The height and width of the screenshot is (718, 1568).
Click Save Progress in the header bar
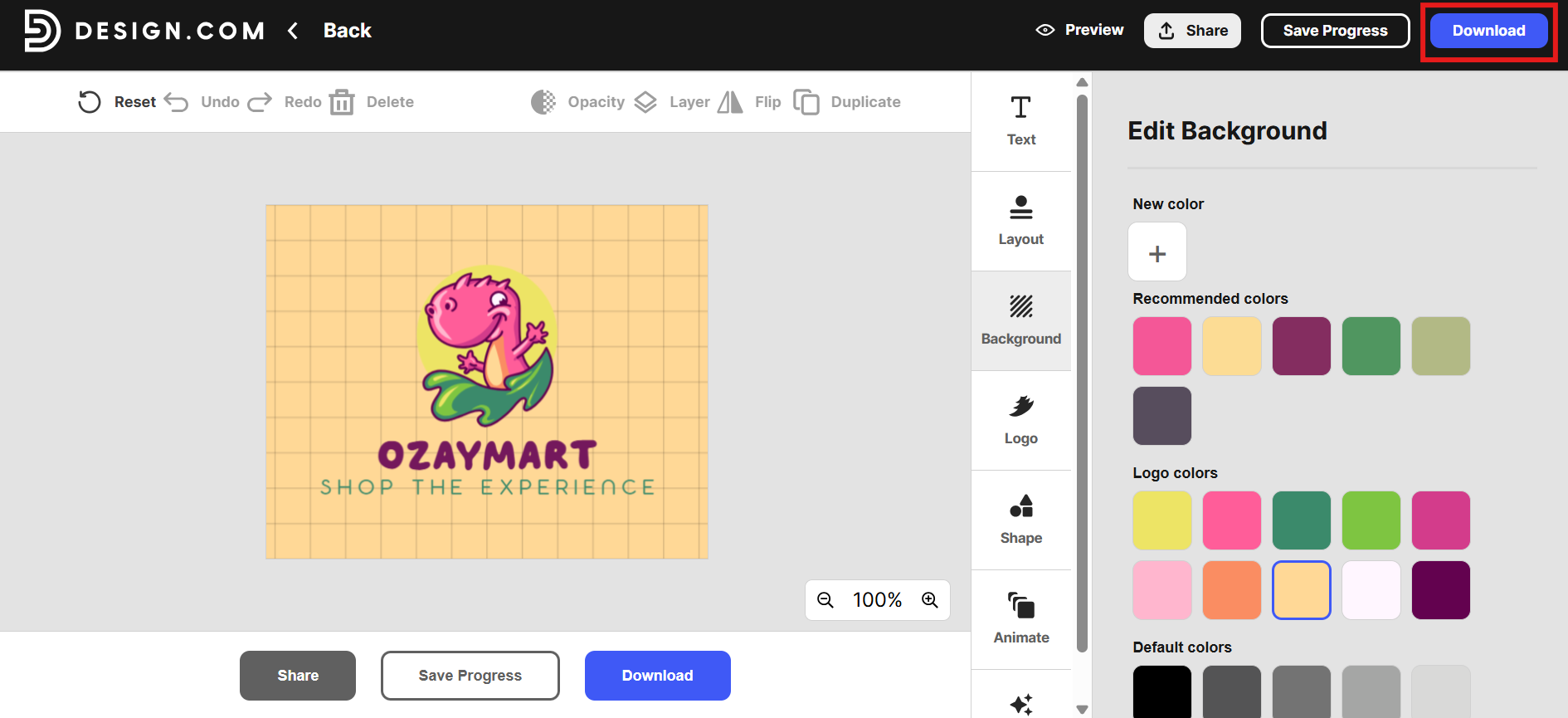[x=1335, y=31]
